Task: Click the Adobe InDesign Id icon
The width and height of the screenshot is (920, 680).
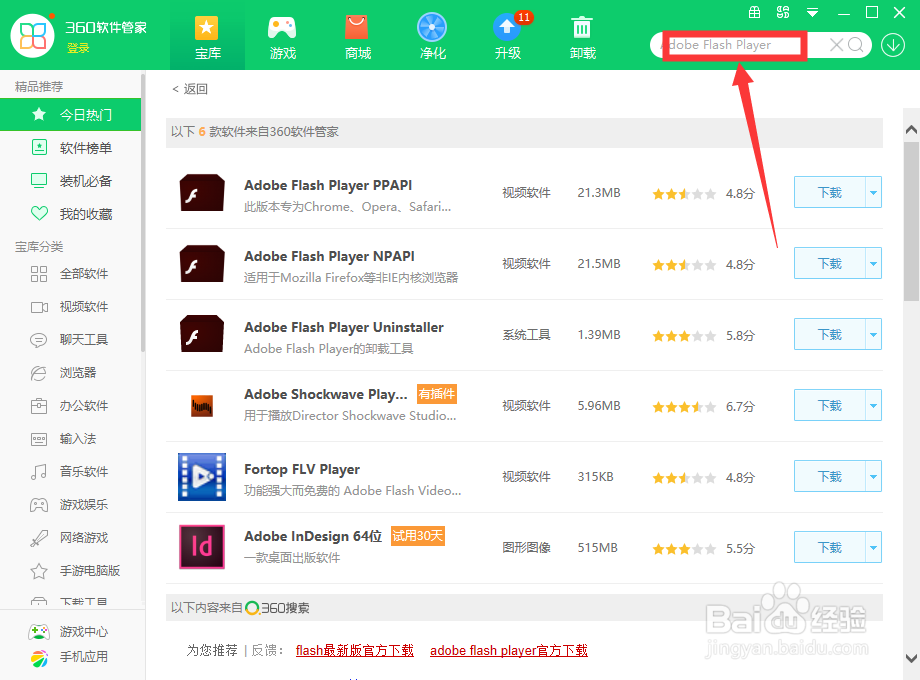Action: click(202, 547)
